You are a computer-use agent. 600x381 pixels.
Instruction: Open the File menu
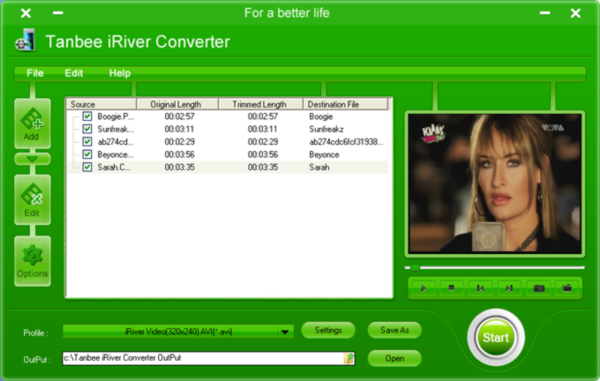pyautogui.click(x=35, y=73)
